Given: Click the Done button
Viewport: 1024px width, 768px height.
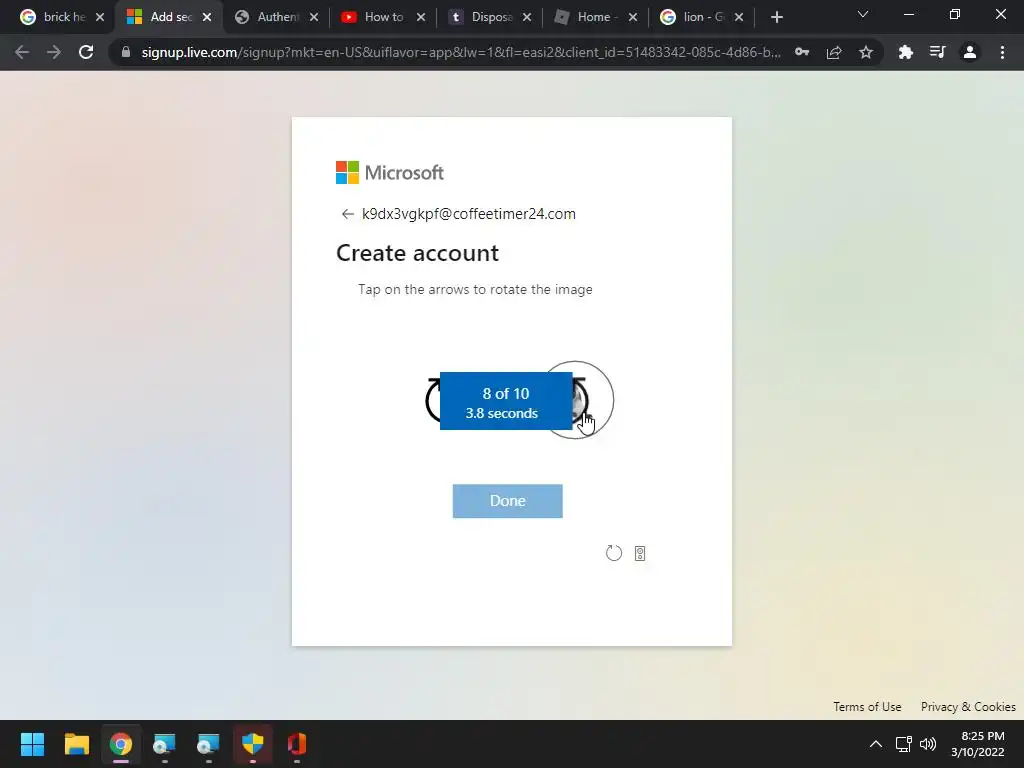Looking at the screenshot, I should [507, 501].
